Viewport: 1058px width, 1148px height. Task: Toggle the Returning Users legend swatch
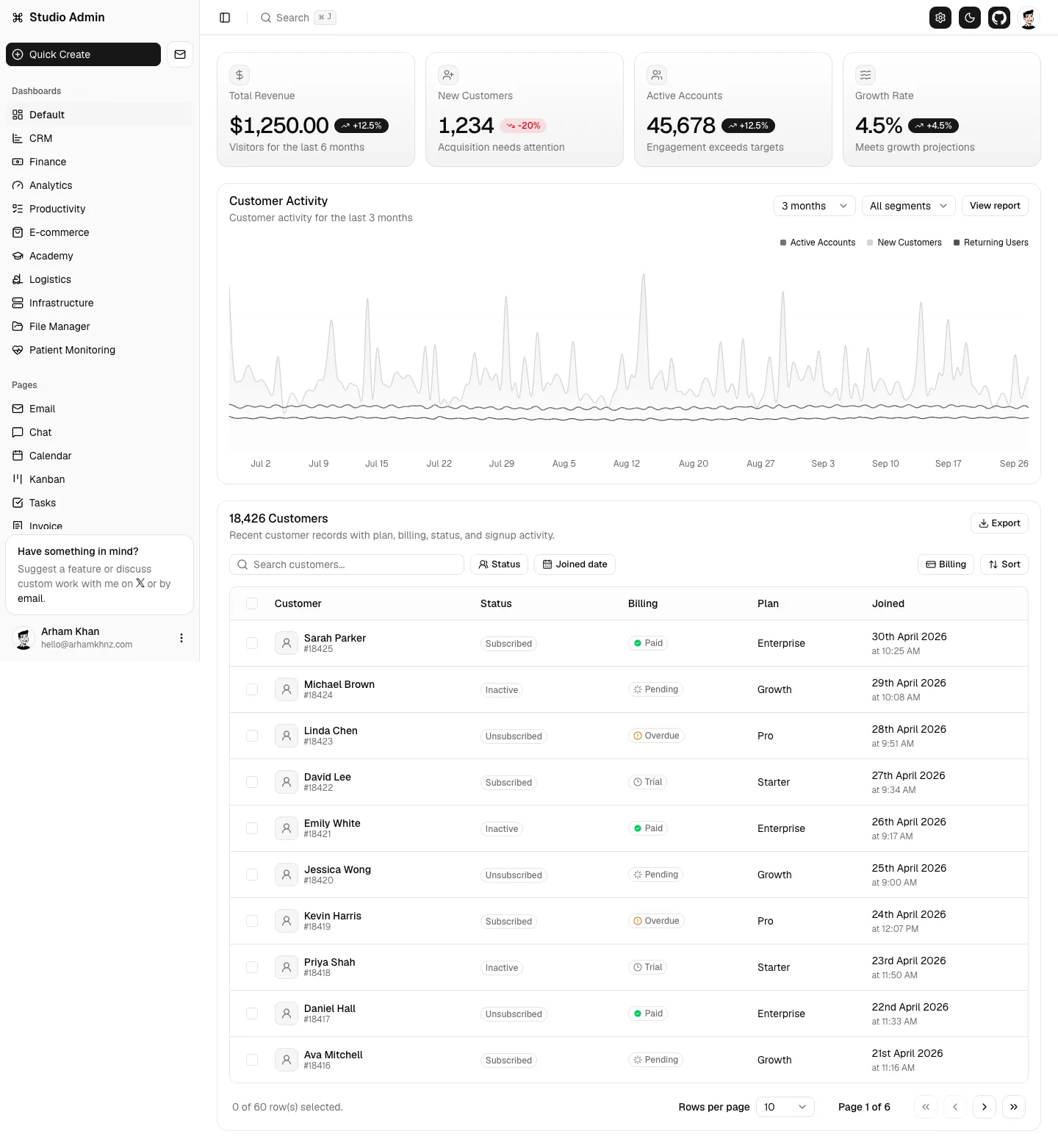coord(957,243)
